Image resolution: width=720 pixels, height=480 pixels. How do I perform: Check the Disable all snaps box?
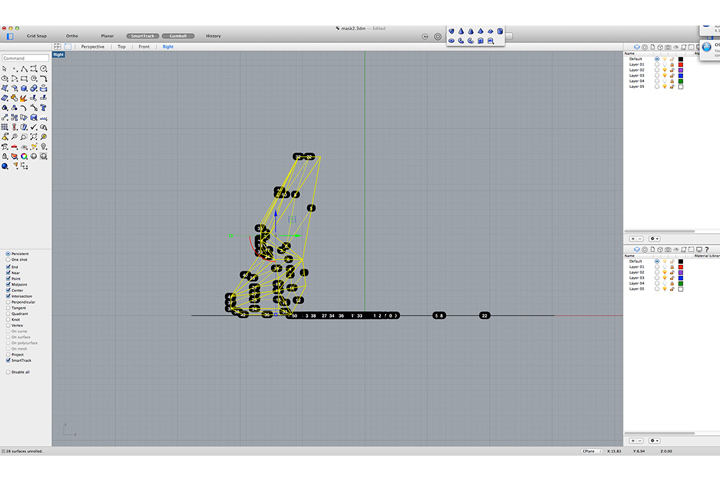pyautogui.click(x=8, y=372)
